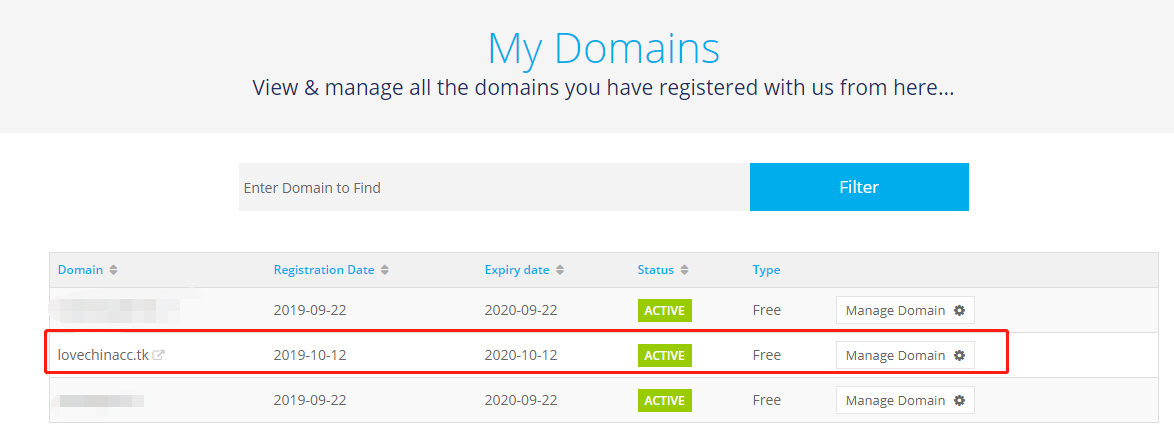
Task: Open Manage Domain in last row
Action: point(905,400)
